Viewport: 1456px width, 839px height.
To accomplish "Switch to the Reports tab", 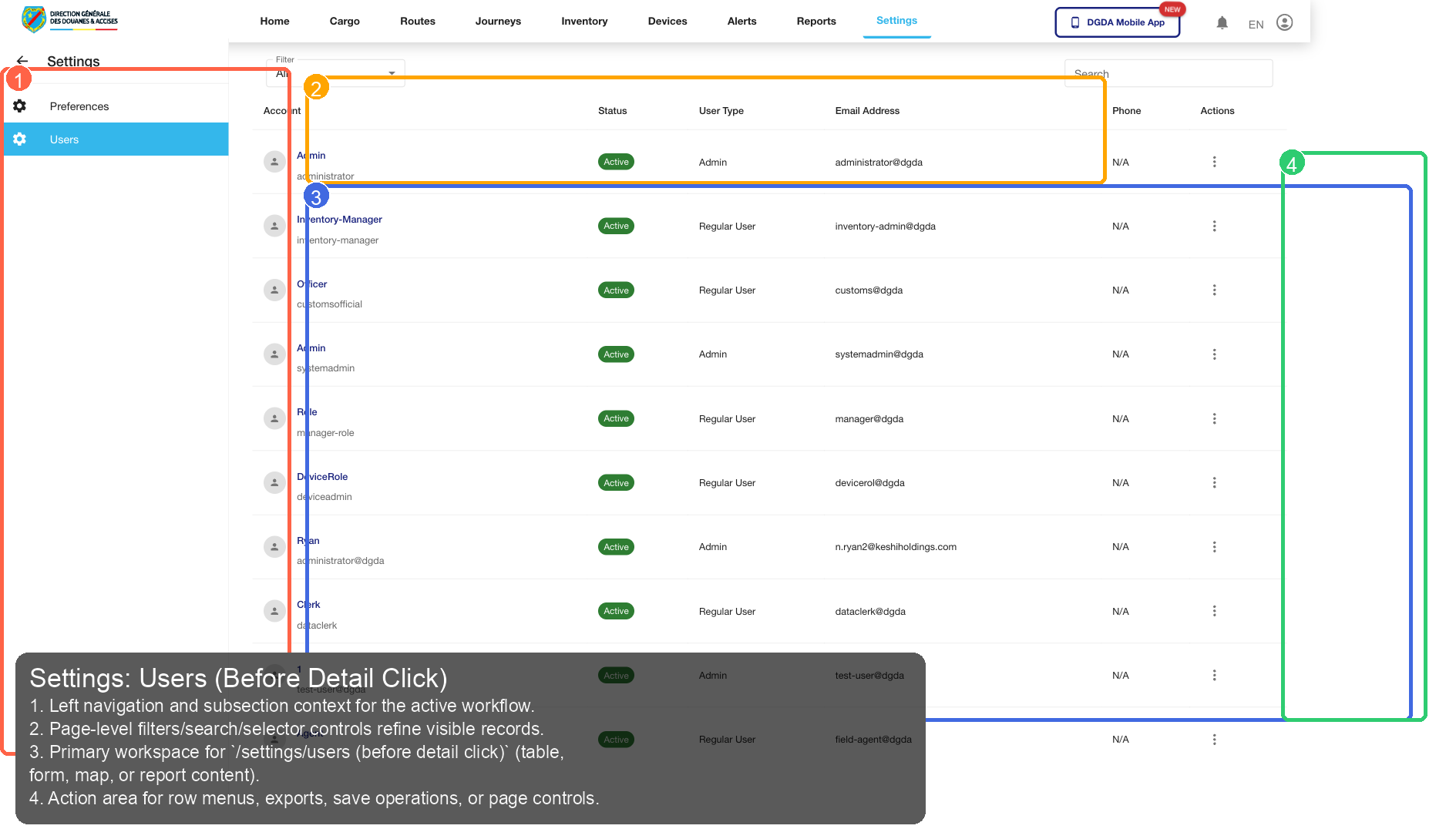I will pyautogui.click(x=815, y=21).
